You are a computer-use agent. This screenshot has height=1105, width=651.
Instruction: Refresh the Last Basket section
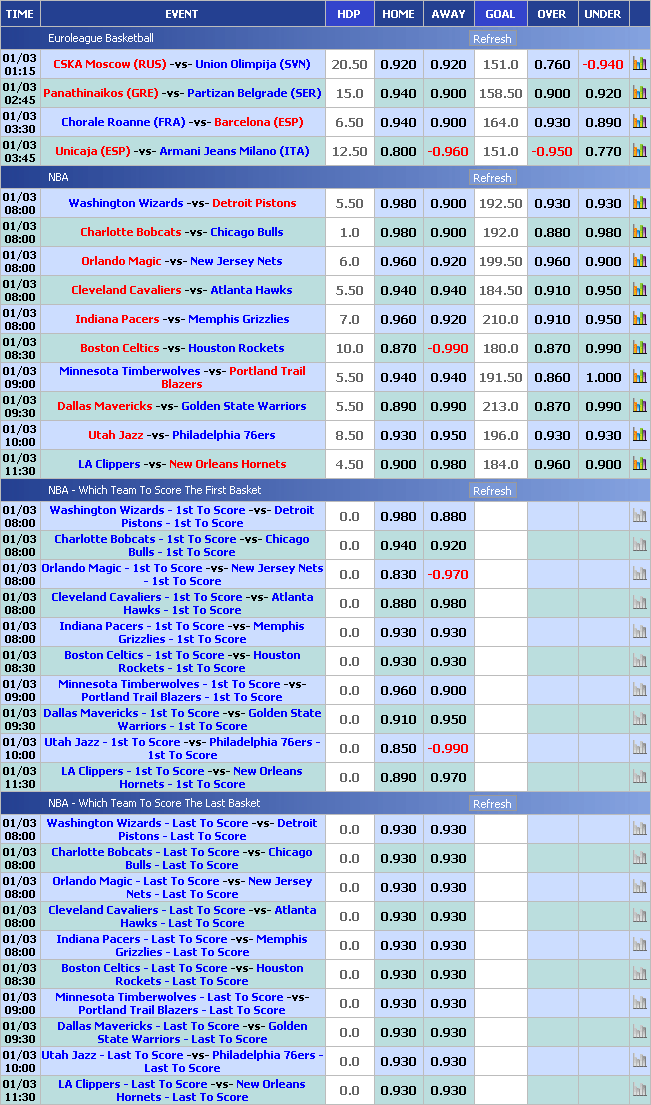click(x=491, y=804)
